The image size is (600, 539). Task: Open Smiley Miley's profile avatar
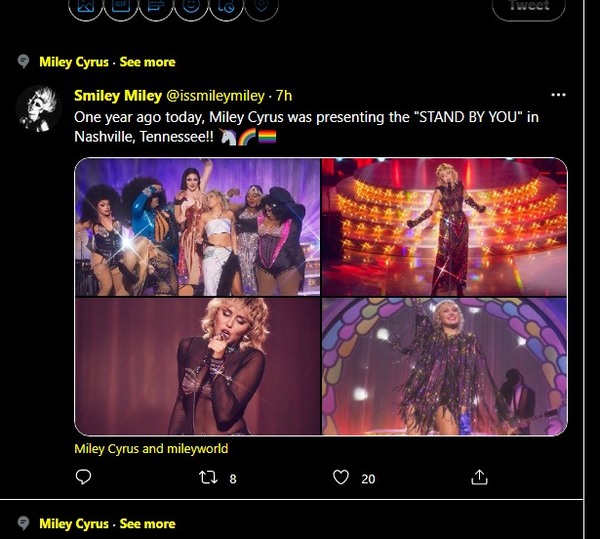[x=39, y=107]
